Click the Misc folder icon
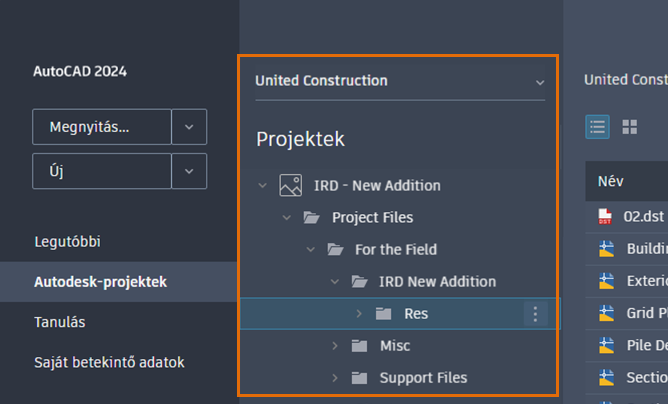 click(359, 346)
